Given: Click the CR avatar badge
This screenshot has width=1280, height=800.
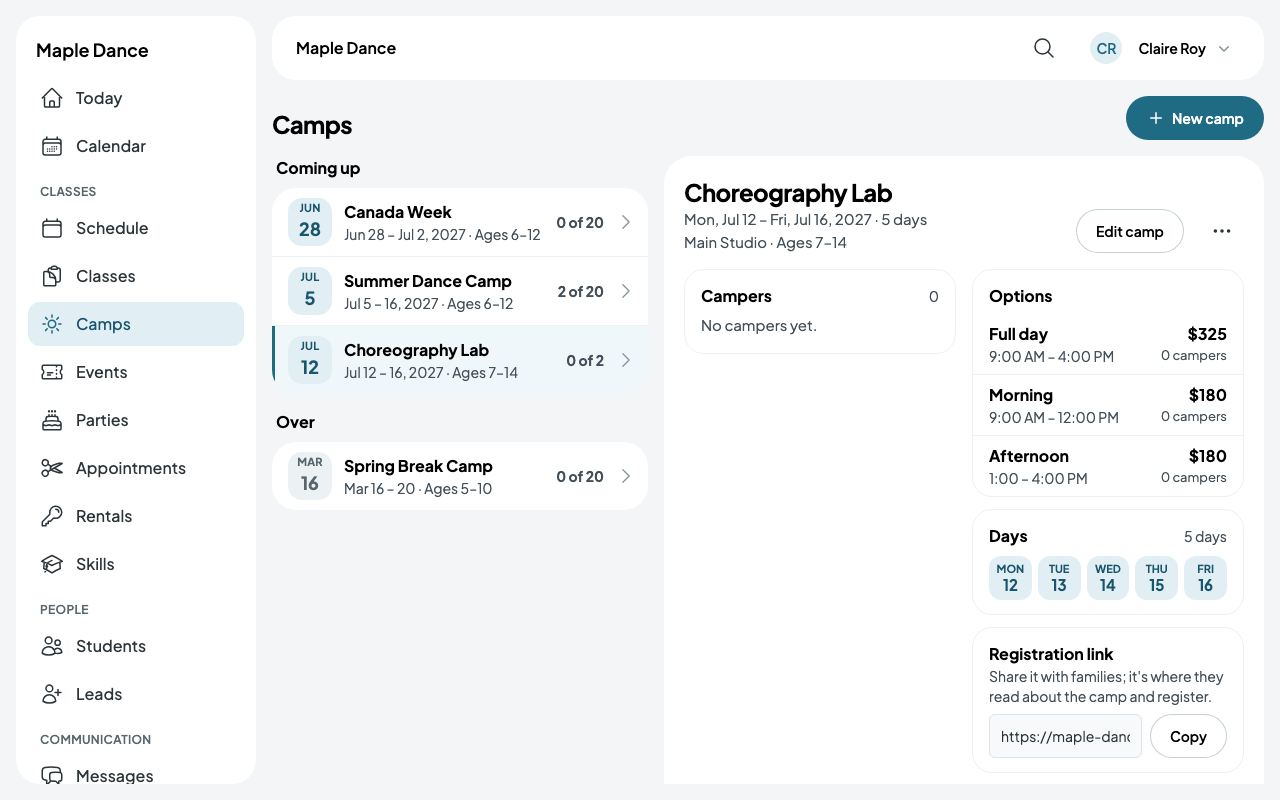Looking at the screenshot, I should pyautogui.click(x=1106, y=48).
